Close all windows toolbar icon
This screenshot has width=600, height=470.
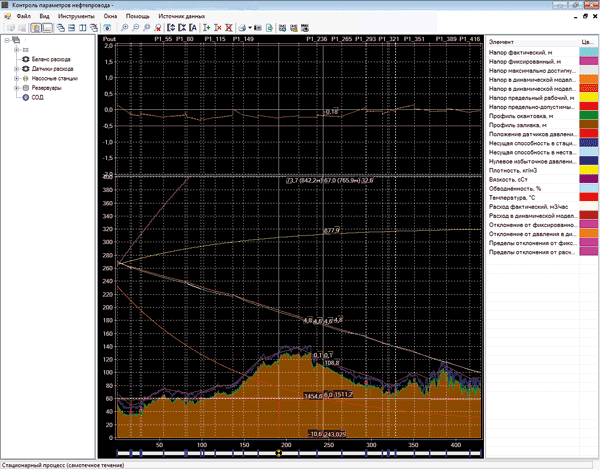pos(94,28)
